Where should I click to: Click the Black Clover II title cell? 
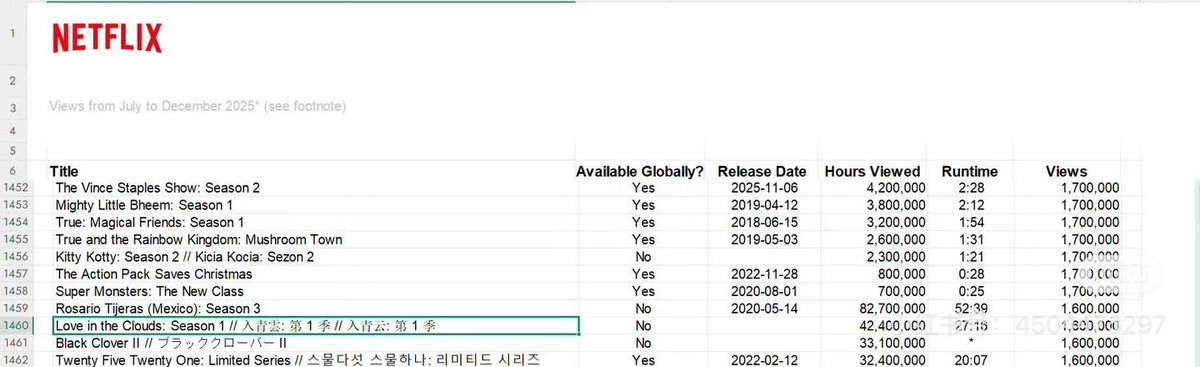coord(172,343)
